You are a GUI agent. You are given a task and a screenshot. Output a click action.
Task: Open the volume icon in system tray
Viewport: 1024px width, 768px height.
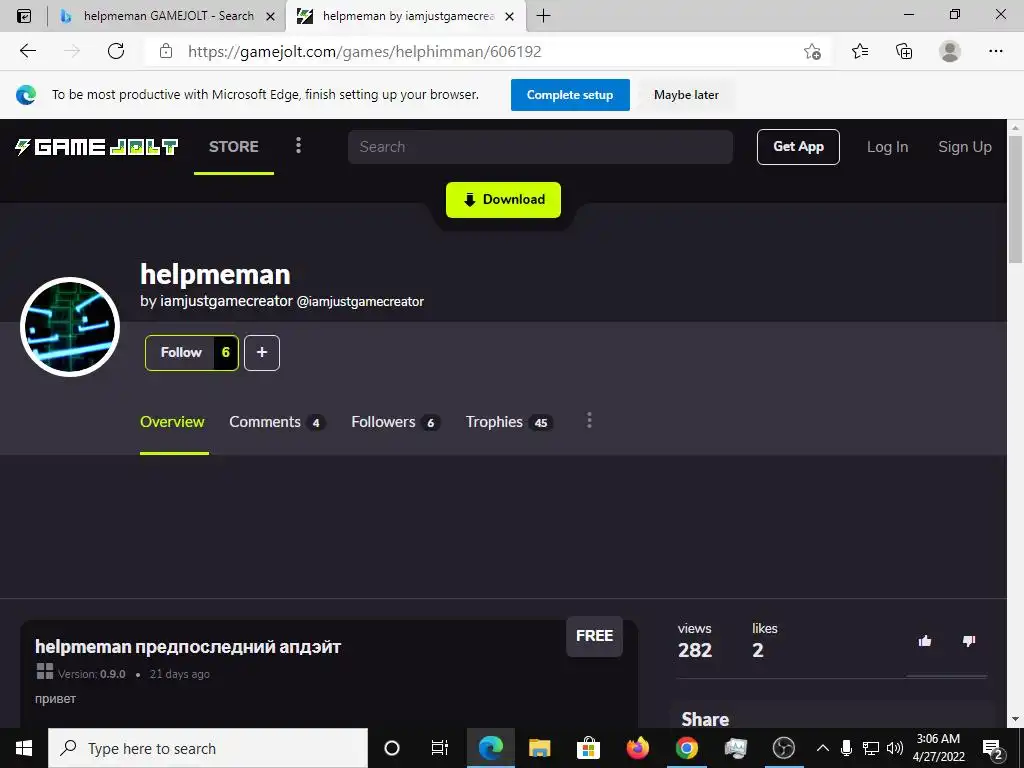[x=895, y=748]
